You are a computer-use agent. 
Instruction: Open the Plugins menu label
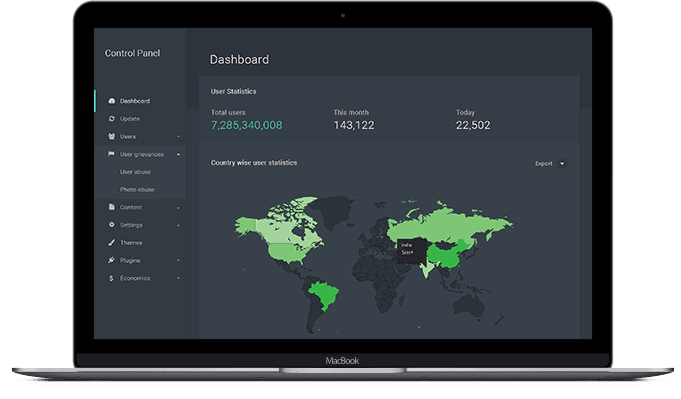[130, 261]
